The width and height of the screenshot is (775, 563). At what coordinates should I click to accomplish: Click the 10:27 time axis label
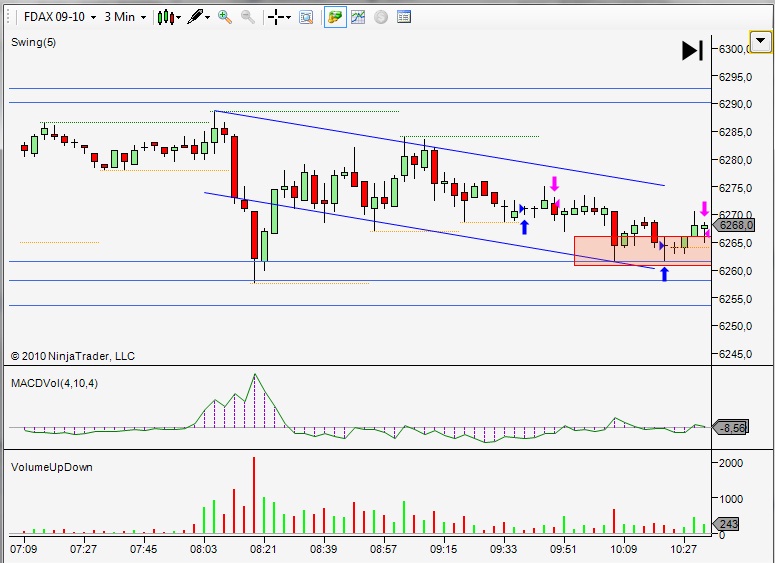(684, 549)
